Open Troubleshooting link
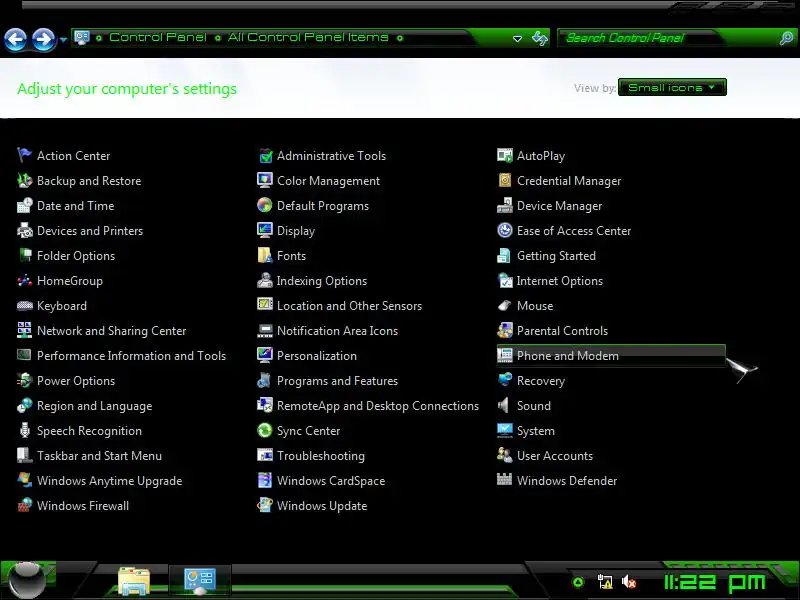This screenshot has width=800, height=600. coord(320,456)
